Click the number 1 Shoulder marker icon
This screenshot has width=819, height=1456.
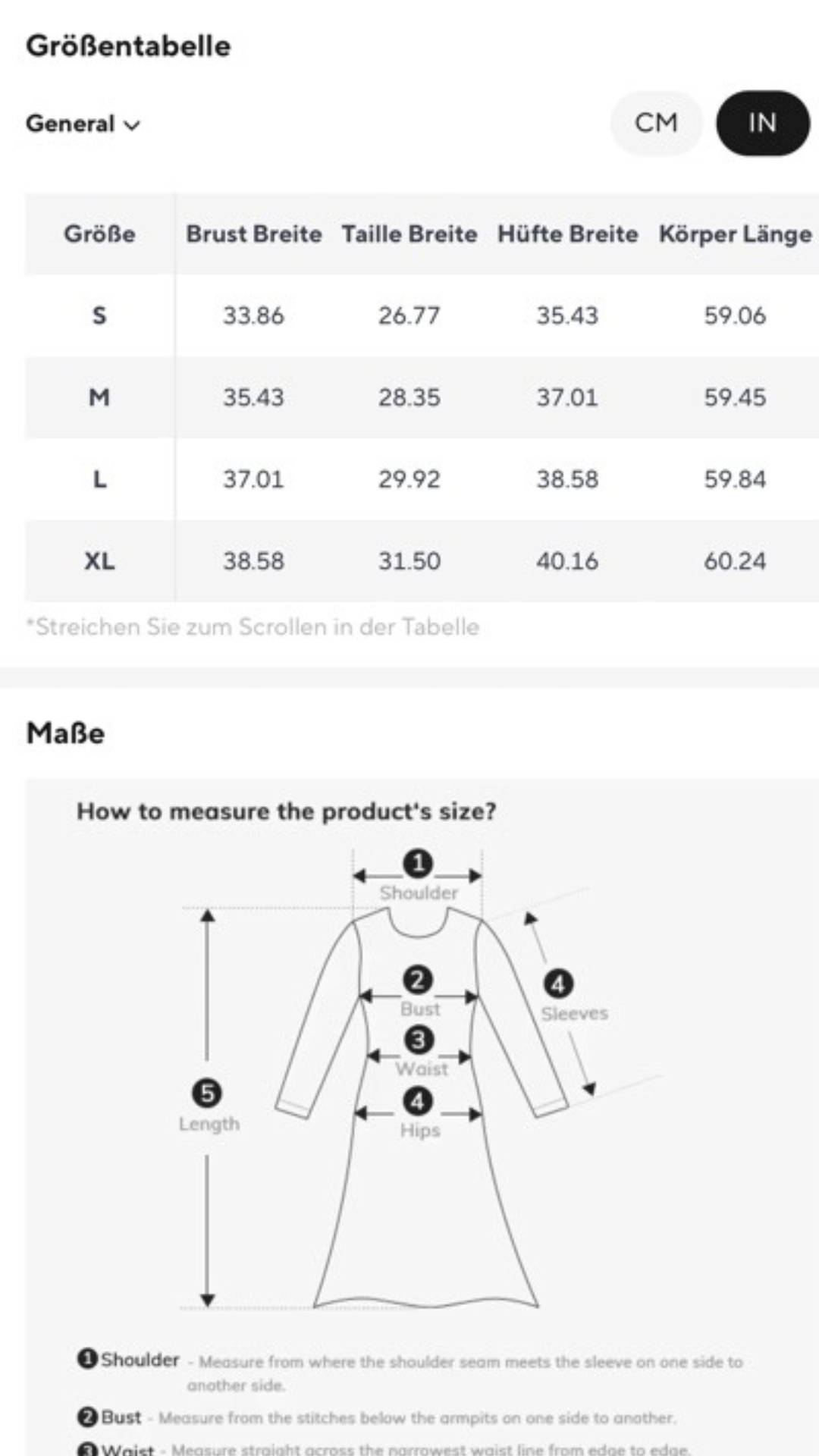(x=418, y=863)
